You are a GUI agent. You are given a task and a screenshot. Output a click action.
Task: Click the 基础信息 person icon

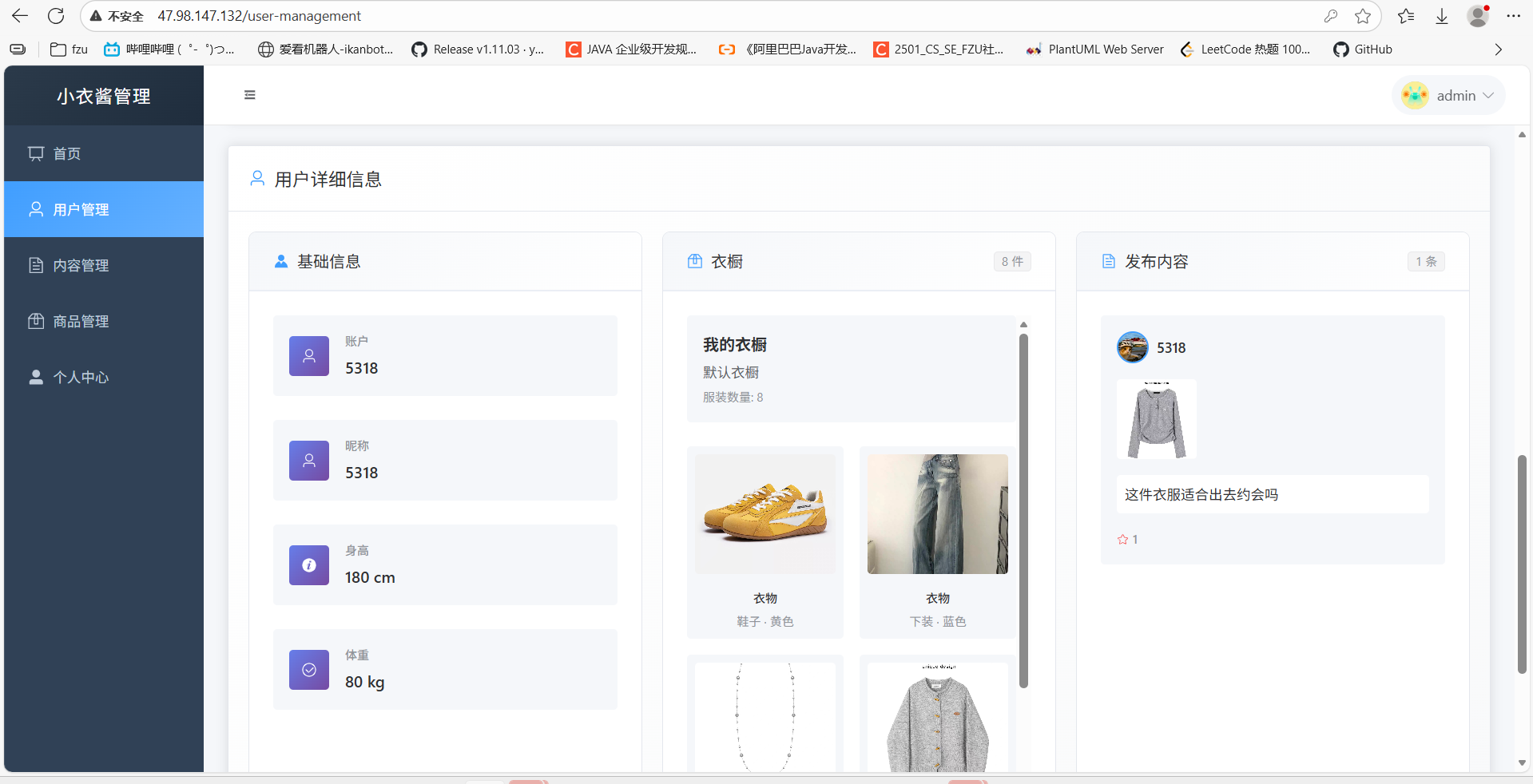coord(281,261)
